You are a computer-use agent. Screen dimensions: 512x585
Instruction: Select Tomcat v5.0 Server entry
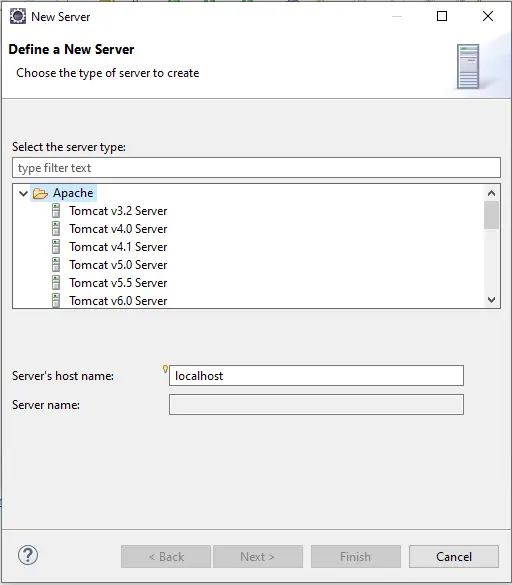click(118, 265)
